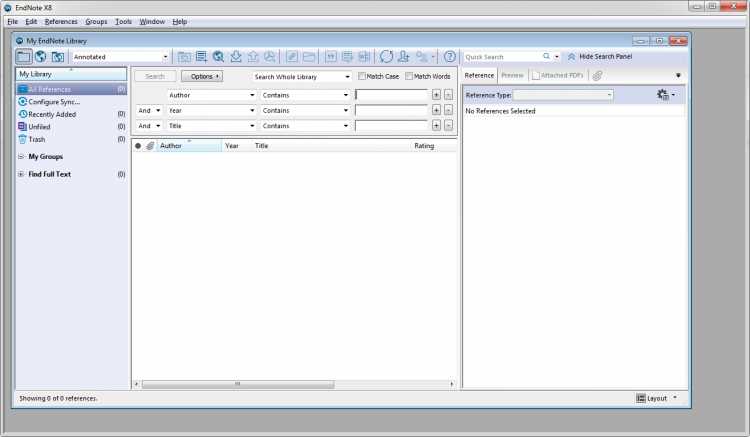
Task: Expand the Find Full Text group
Action: (21, 174)
